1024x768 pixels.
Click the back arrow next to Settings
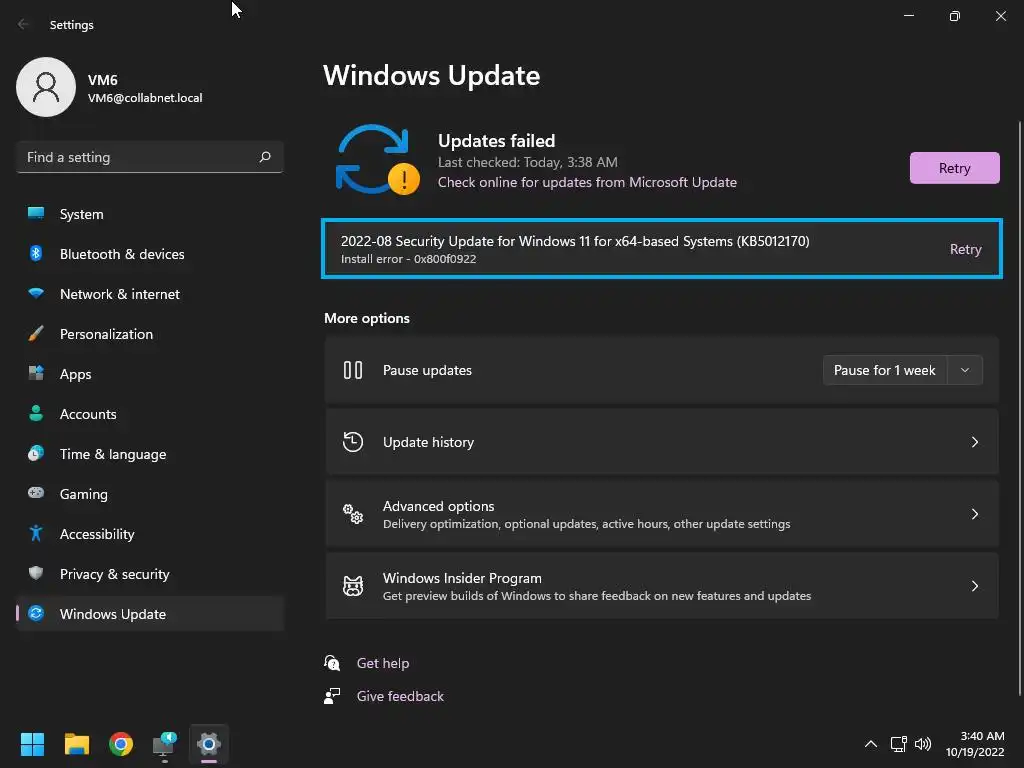click(x=23, y=24)
